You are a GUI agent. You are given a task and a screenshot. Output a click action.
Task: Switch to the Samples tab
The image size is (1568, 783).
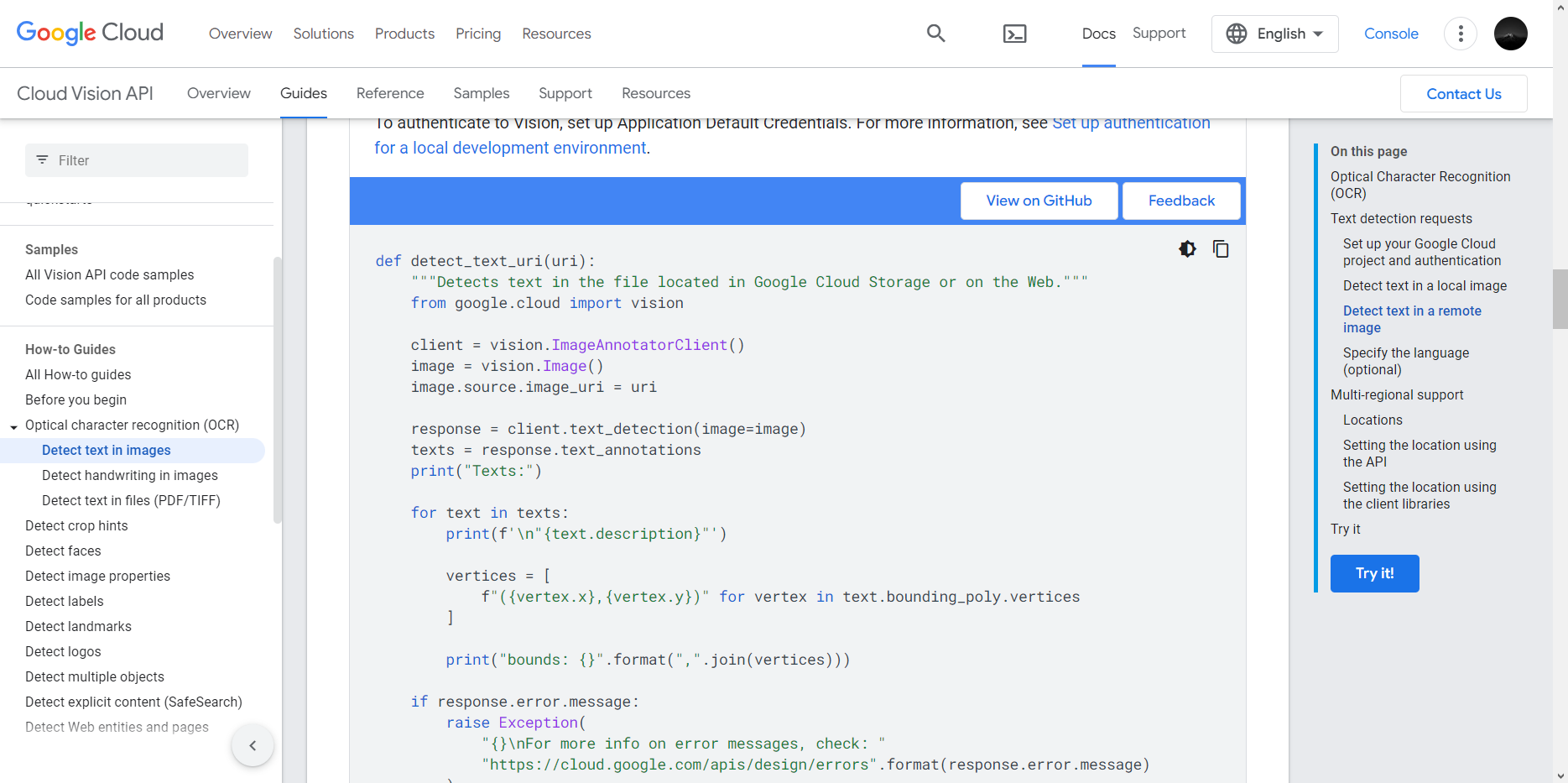[481, 93]
